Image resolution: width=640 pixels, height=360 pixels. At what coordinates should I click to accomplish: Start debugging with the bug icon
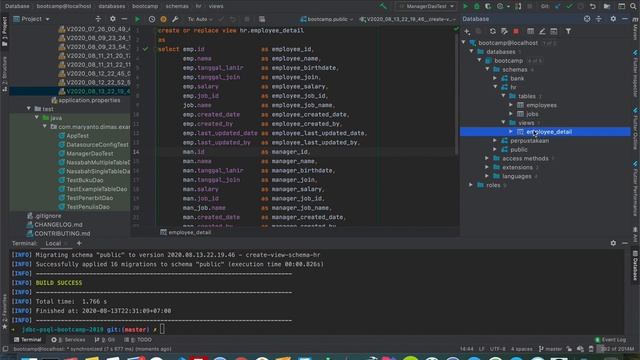(477, 6)
